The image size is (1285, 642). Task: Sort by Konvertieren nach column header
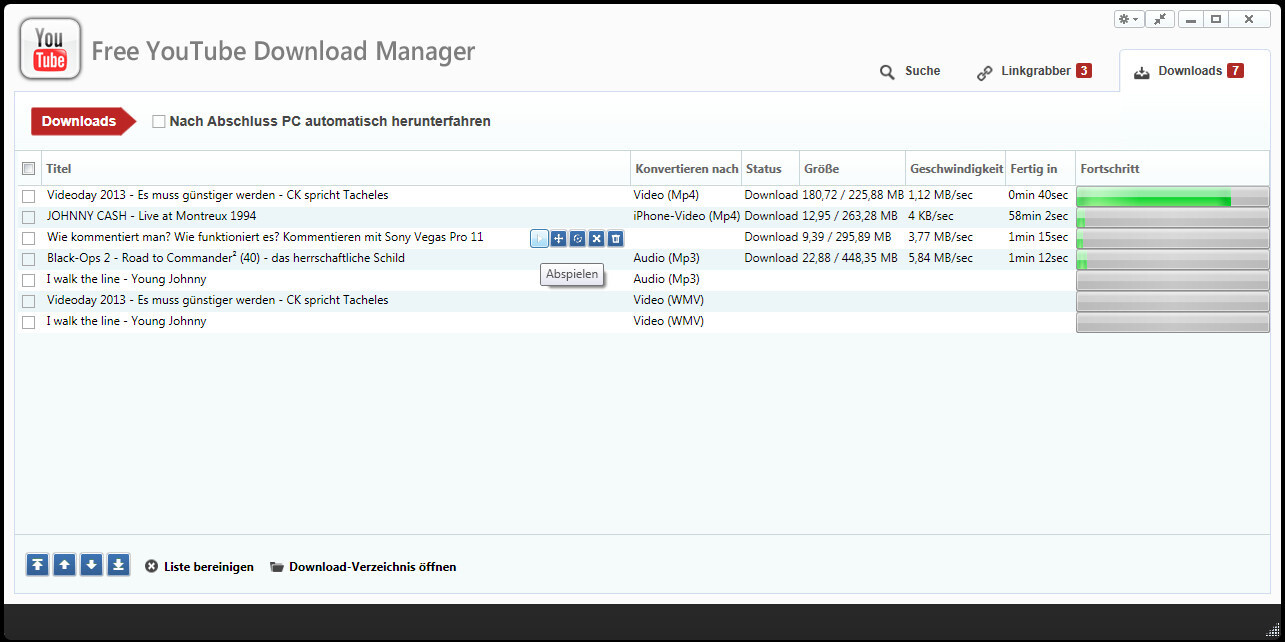tap(685, 168)
